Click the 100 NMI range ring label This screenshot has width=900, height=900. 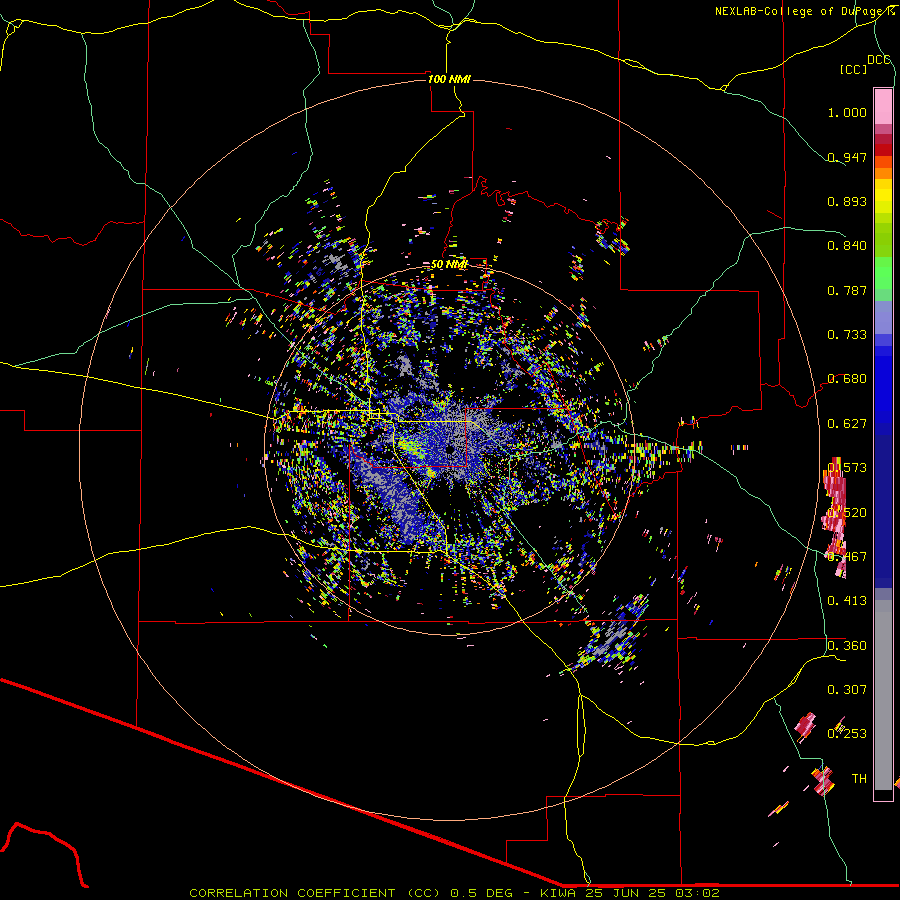pyautogui.click(x=449, y=79)
